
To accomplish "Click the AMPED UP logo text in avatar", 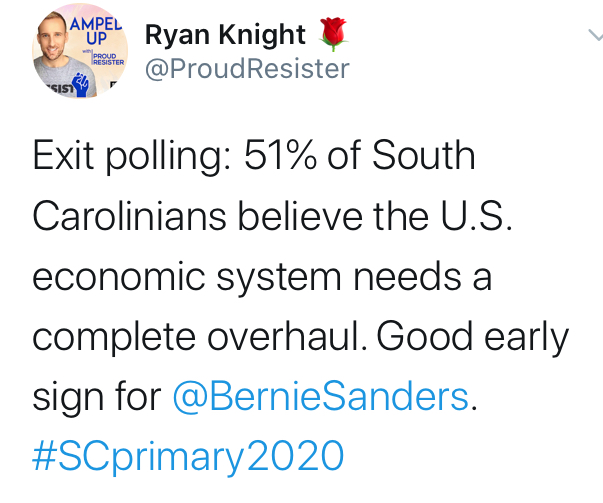I will (x=95, y=32).
